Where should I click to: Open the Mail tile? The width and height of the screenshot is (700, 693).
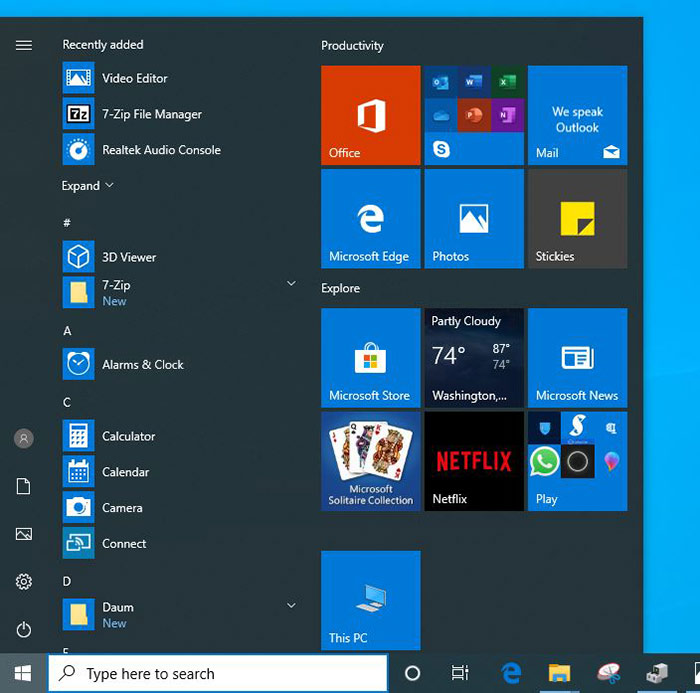pyautogui.click(x=577, y=115)
